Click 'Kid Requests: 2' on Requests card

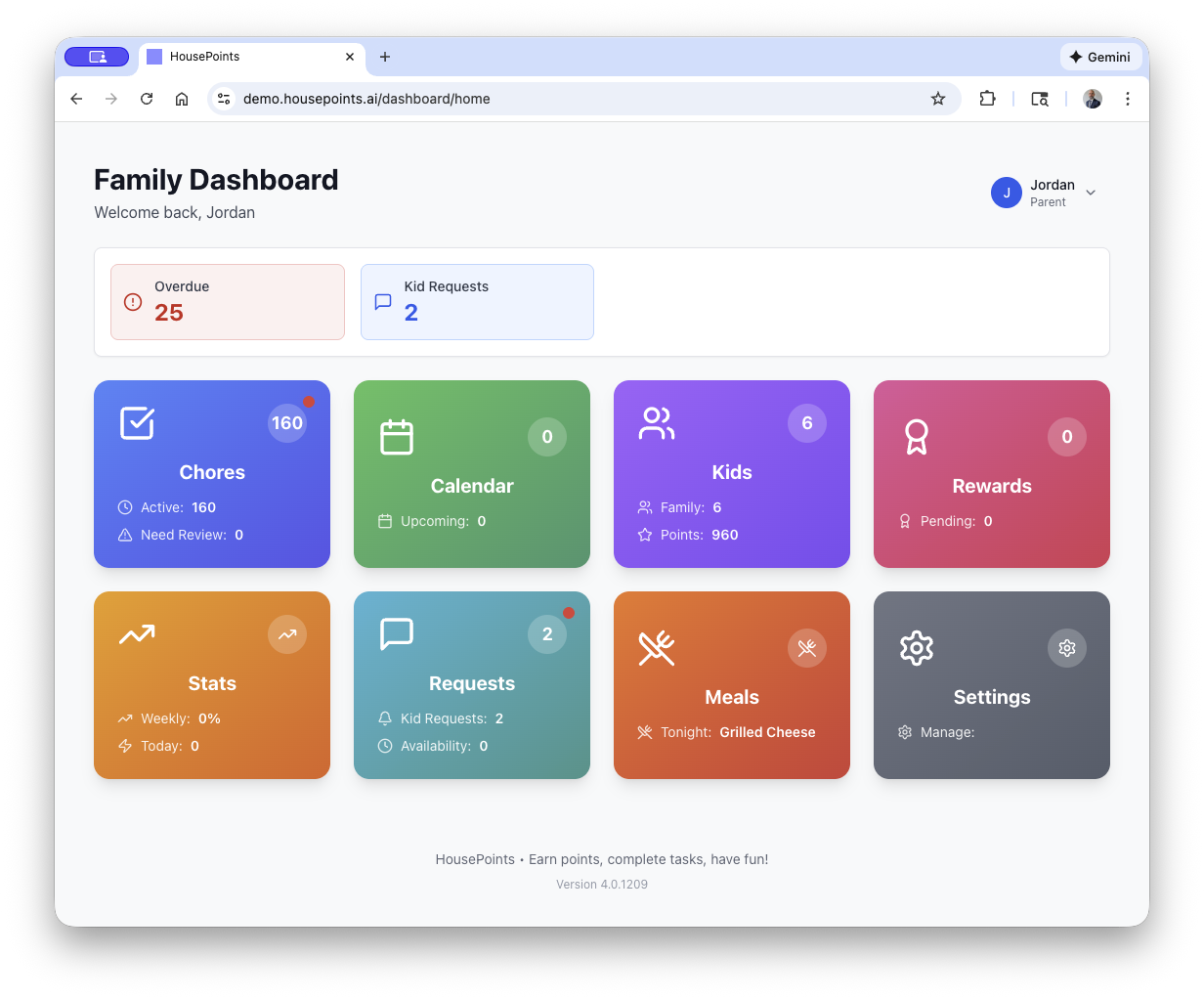(441, 718)
